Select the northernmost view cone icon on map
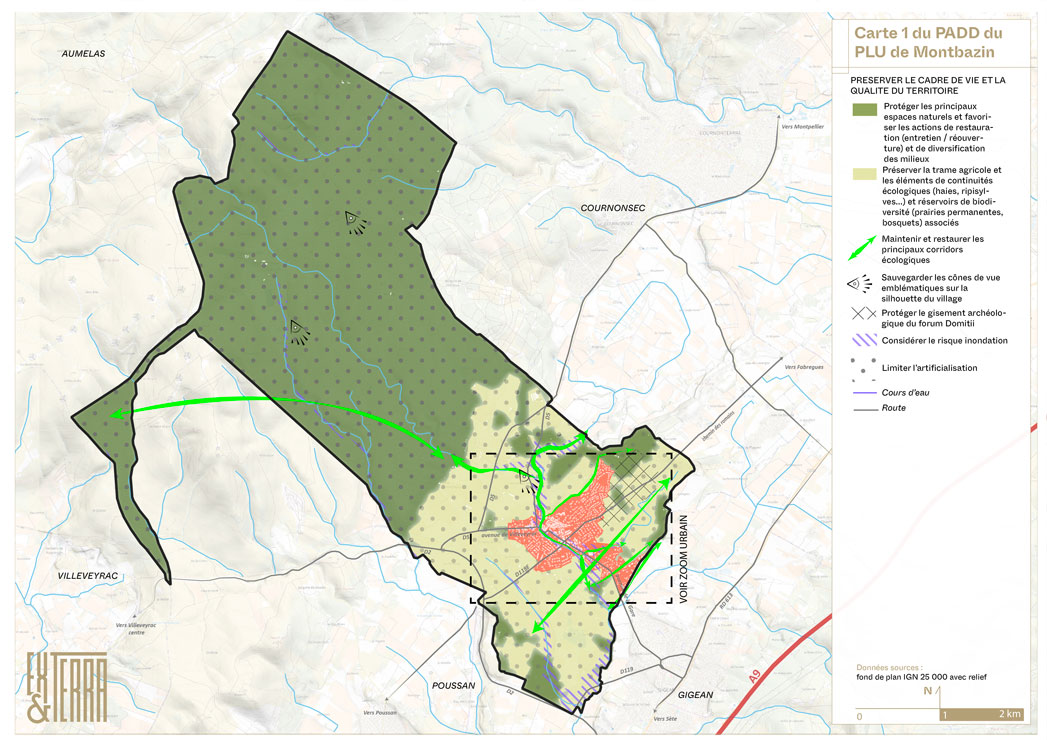The width and height of the screenshot is (1047, 740). coord(353,220)
